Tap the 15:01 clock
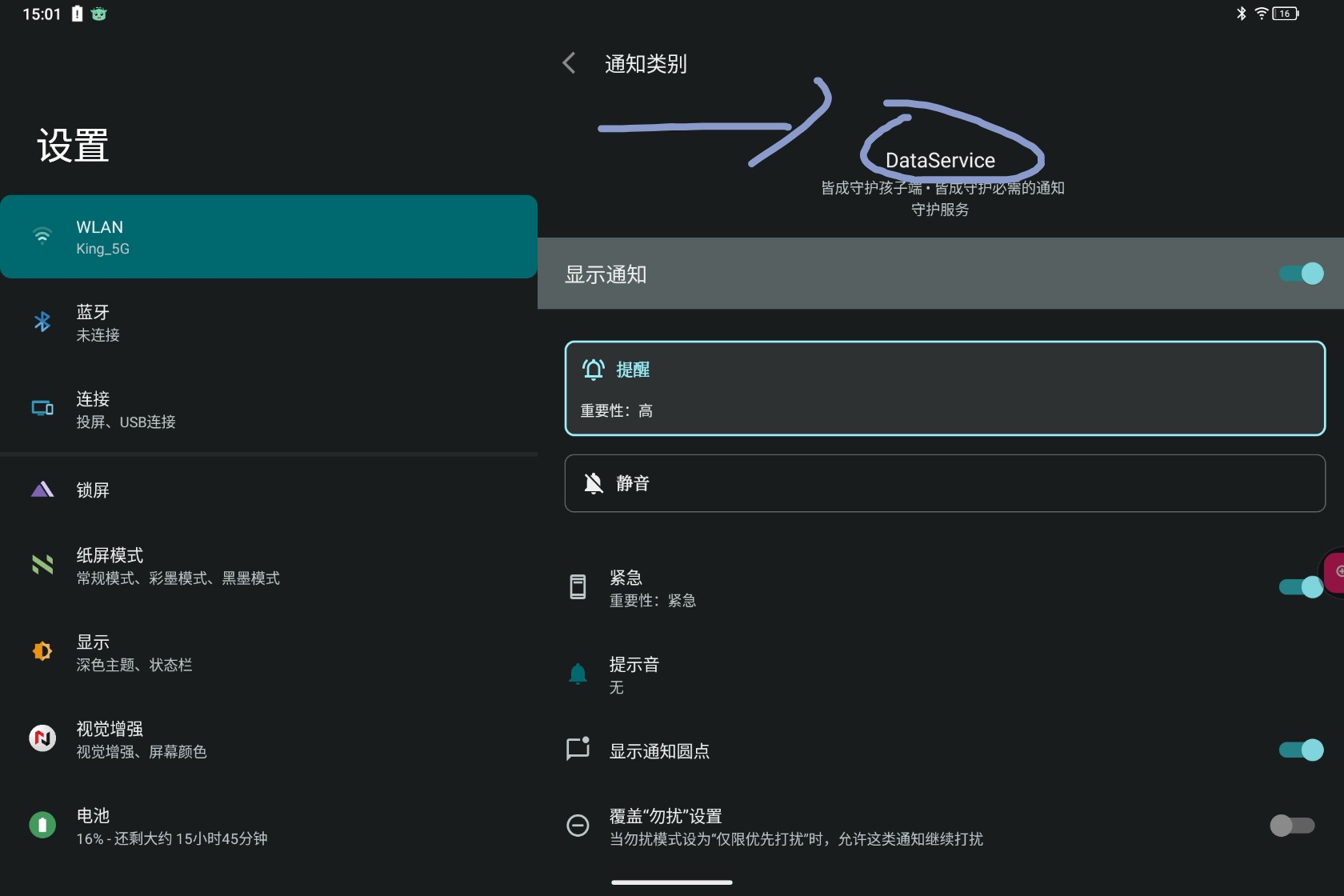The image size is (1344, 896). coord(42,14)
